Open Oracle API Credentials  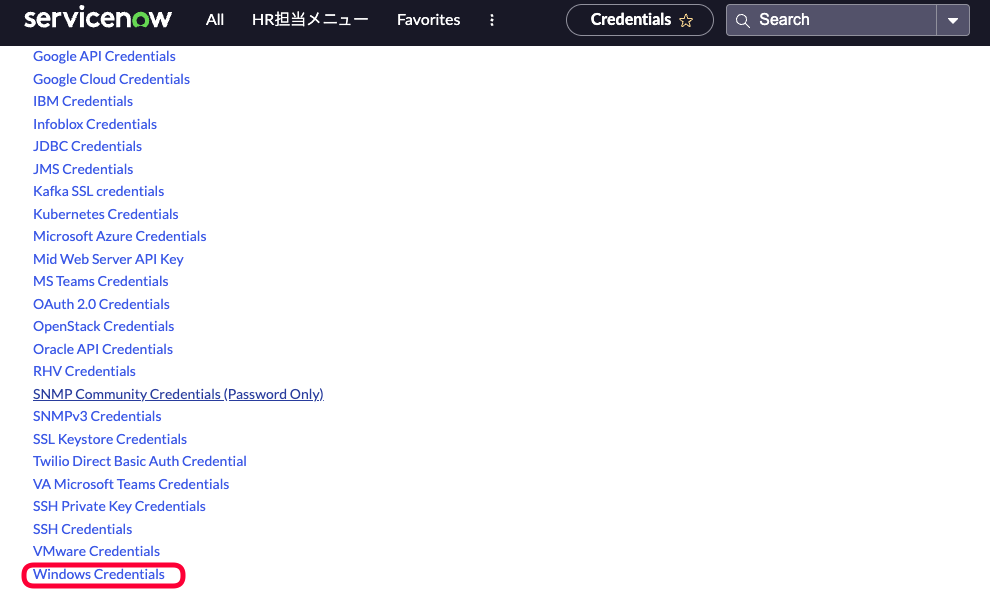click(x=103, y=348)
